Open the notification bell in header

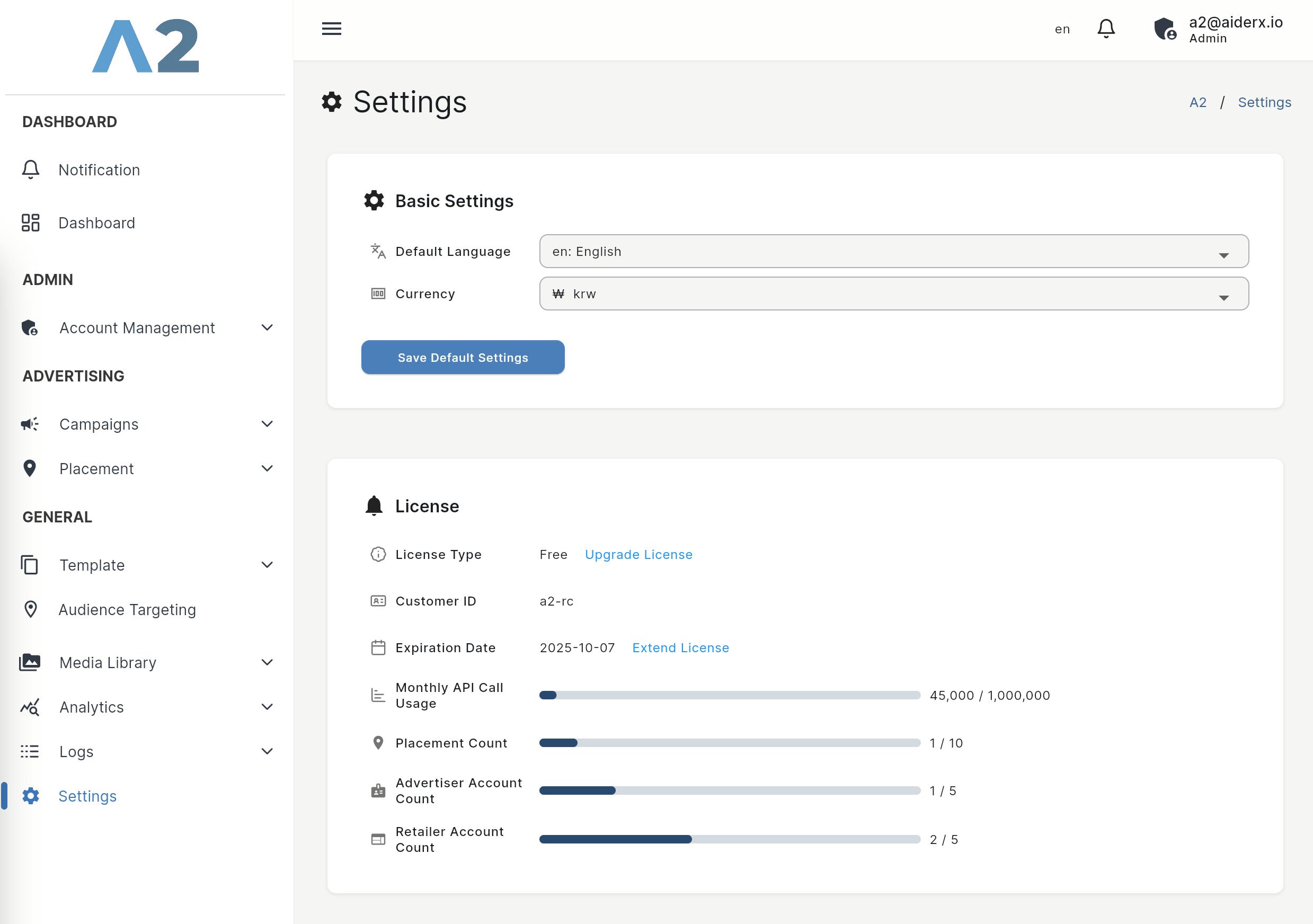[x=1106, y=29]
